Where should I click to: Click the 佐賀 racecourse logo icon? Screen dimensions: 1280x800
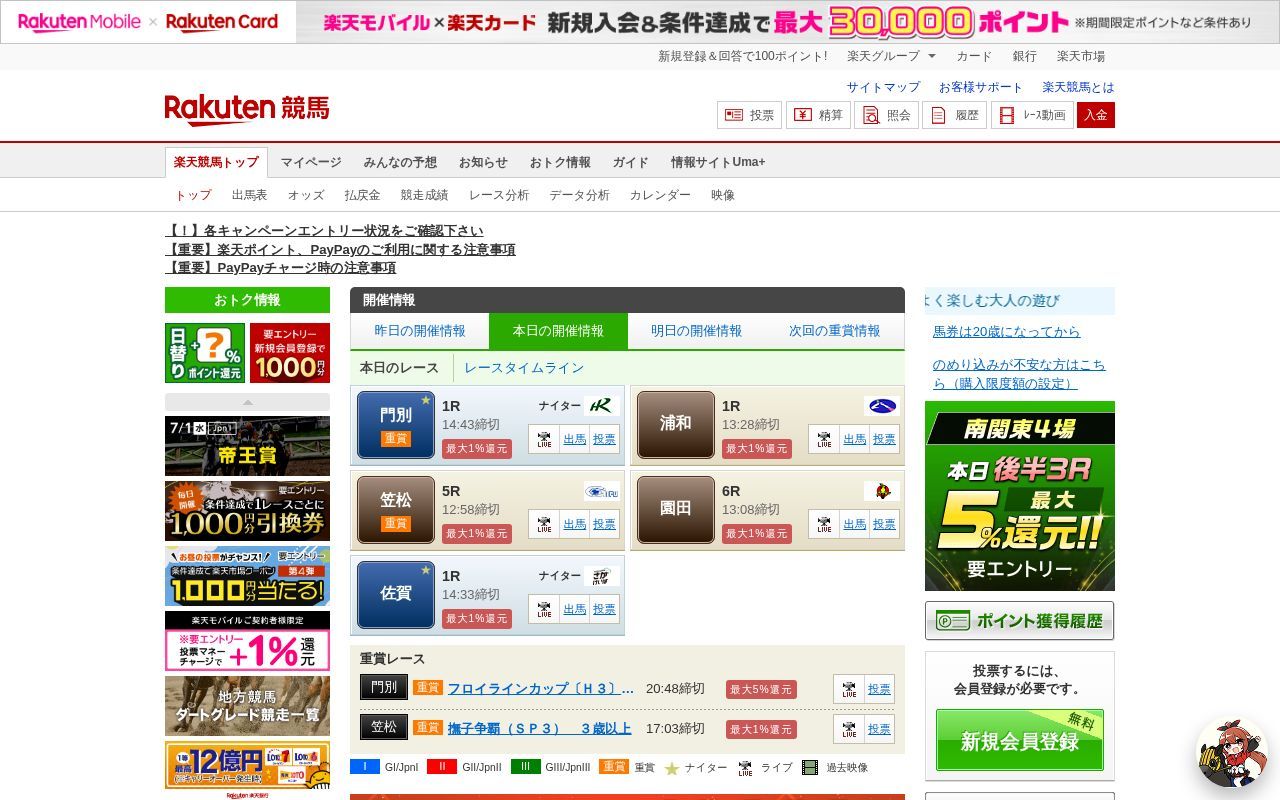pyautogui.click(x=602, y=576)
